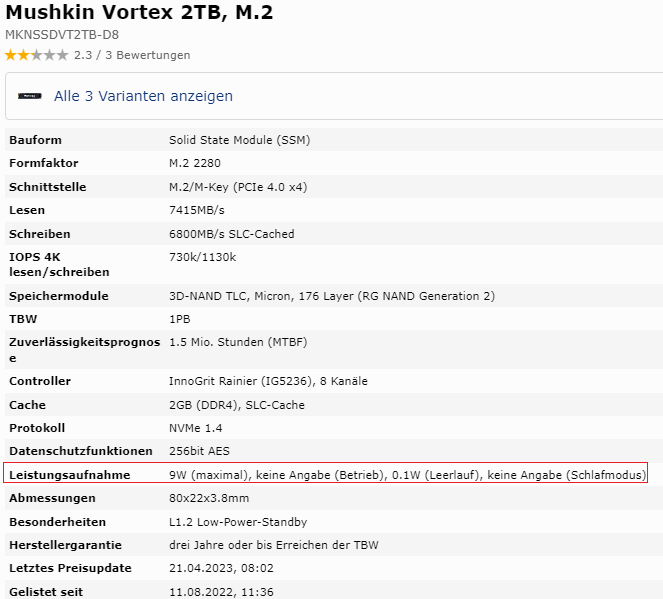Screen dimensions: 663x599
Task: Select the product title 'Mushkin Vortex 2TB, M.2'
Action: click(139, 12)
